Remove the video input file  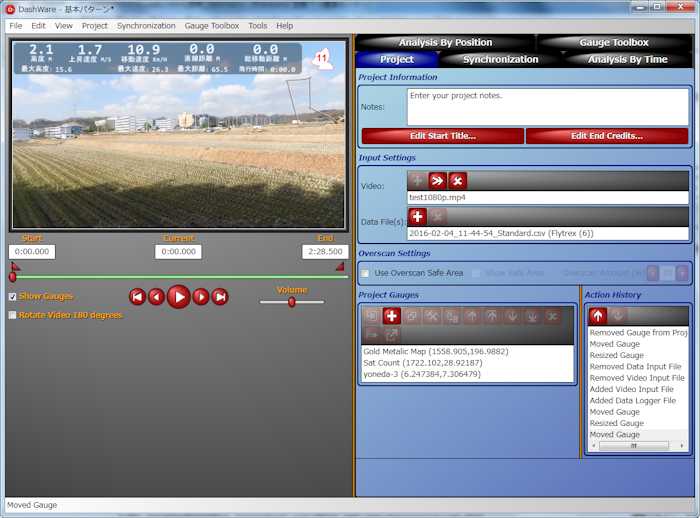click(x=458, y=181)
